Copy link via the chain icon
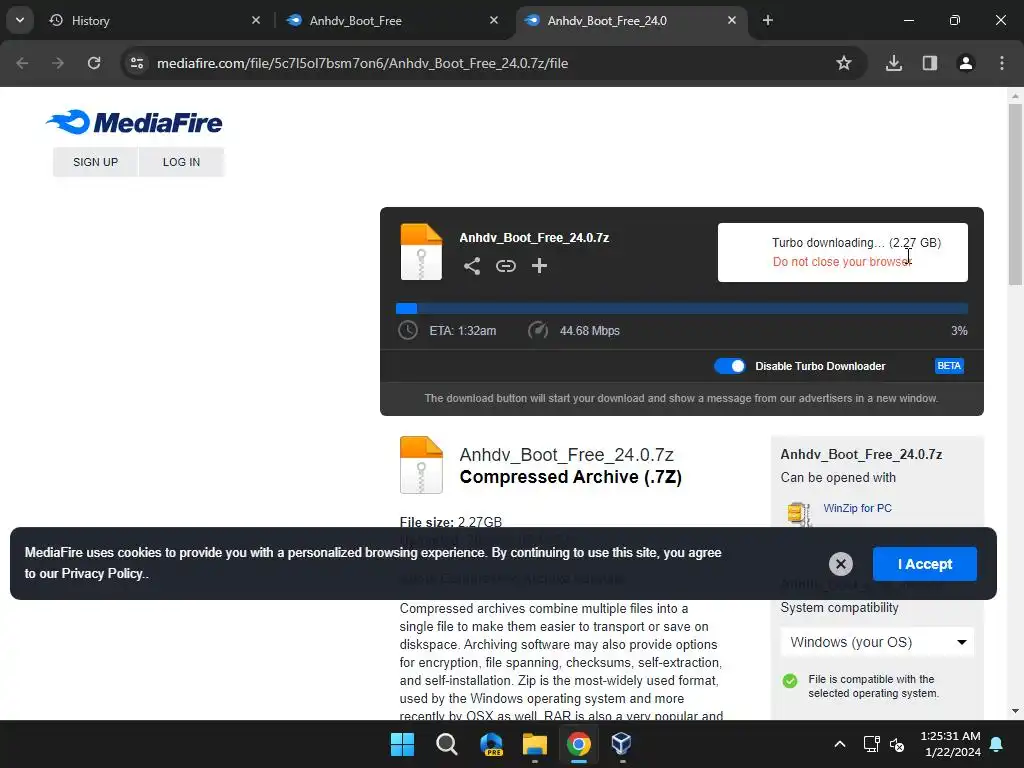Image resolution: width=1024 pixels, height=768 pixels. click(x=505, y=266)
